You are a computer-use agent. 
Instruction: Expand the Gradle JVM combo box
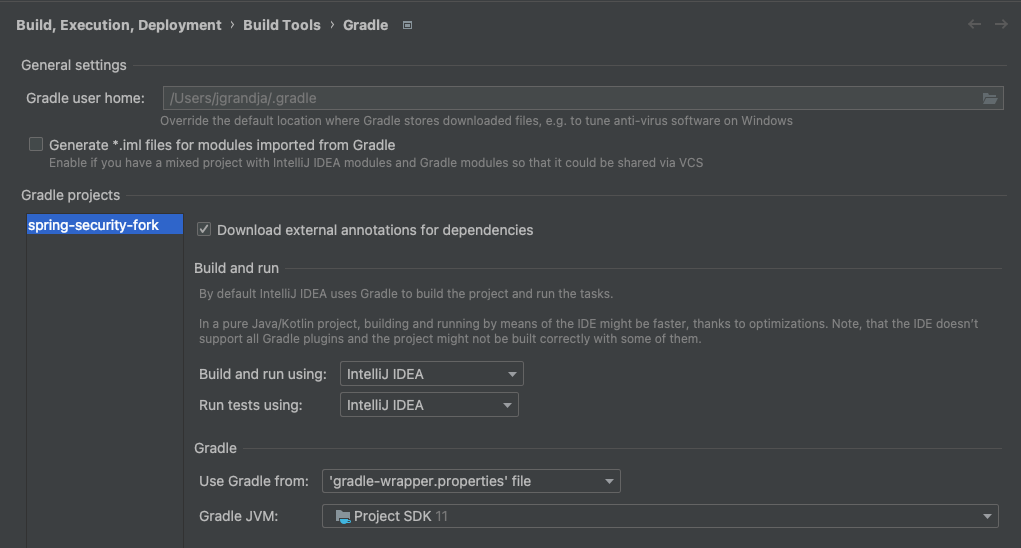[x=660, y=516]
